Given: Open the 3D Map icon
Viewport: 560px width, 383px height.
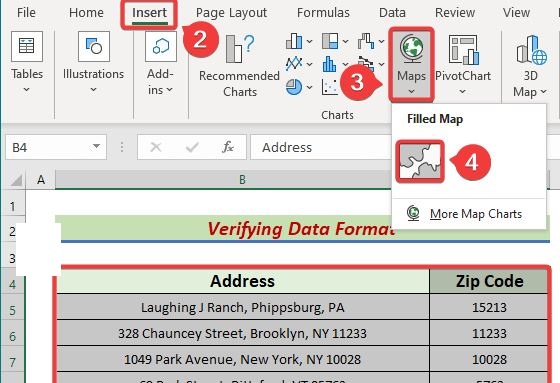Looking at the screenshot, I should (531, 49).
